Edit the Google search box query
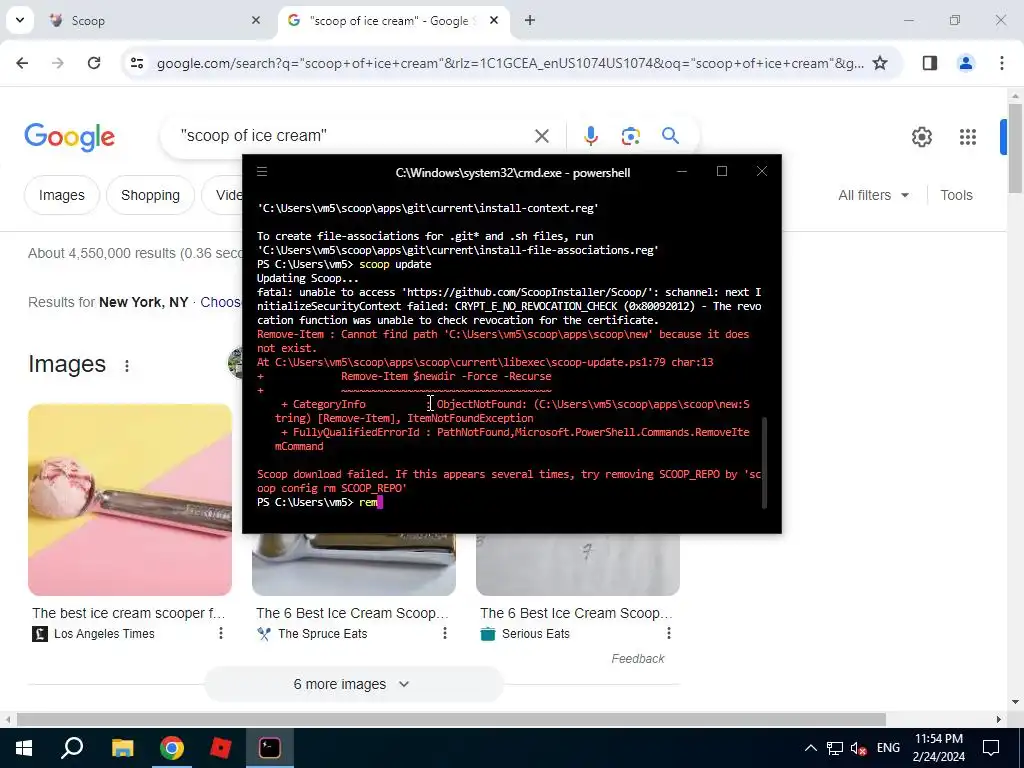 tap(353, 136)
